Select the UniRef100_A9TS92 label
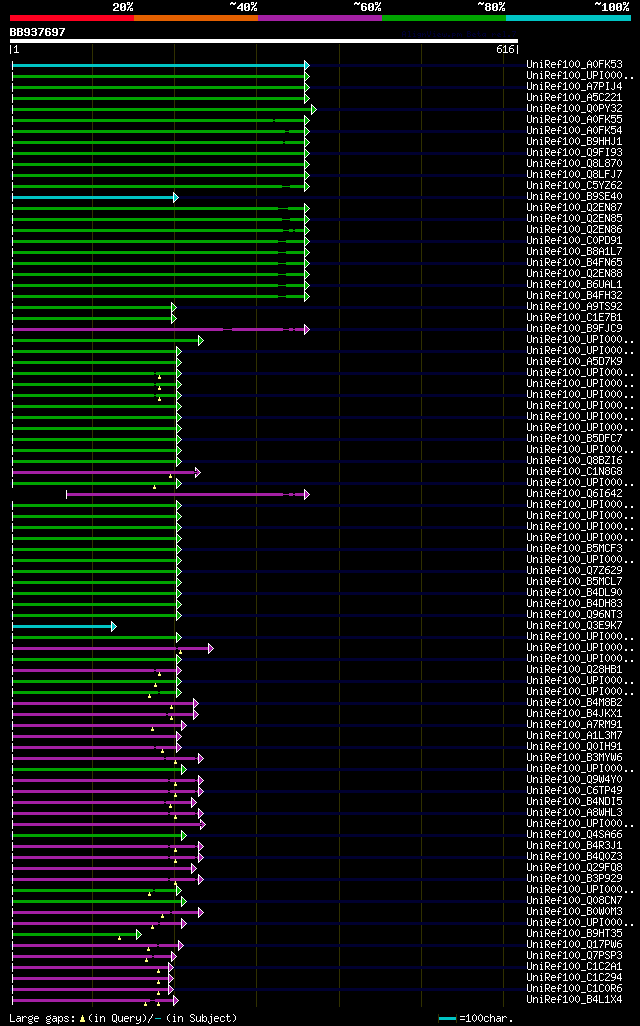The height and width of the screenshot is (1026, 640). [575, 307]
